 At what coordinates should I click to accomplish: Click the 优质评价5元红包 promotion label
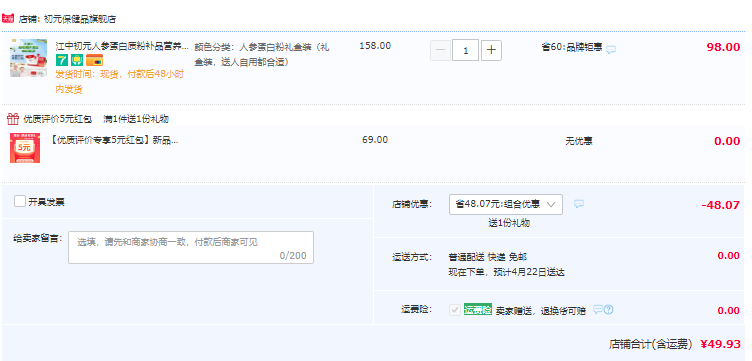(58, 119)
